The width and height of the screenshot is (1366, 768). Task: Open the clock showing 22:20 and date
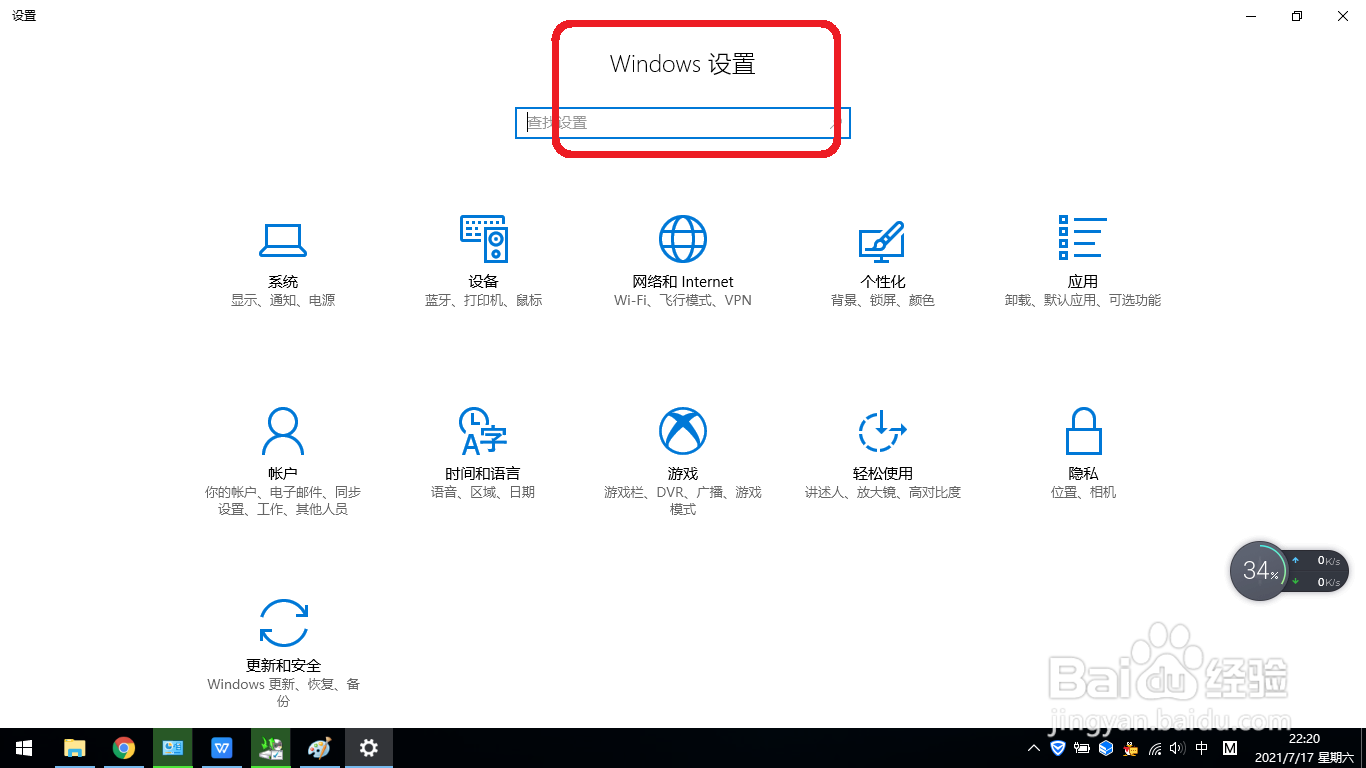pos(1304,748)
